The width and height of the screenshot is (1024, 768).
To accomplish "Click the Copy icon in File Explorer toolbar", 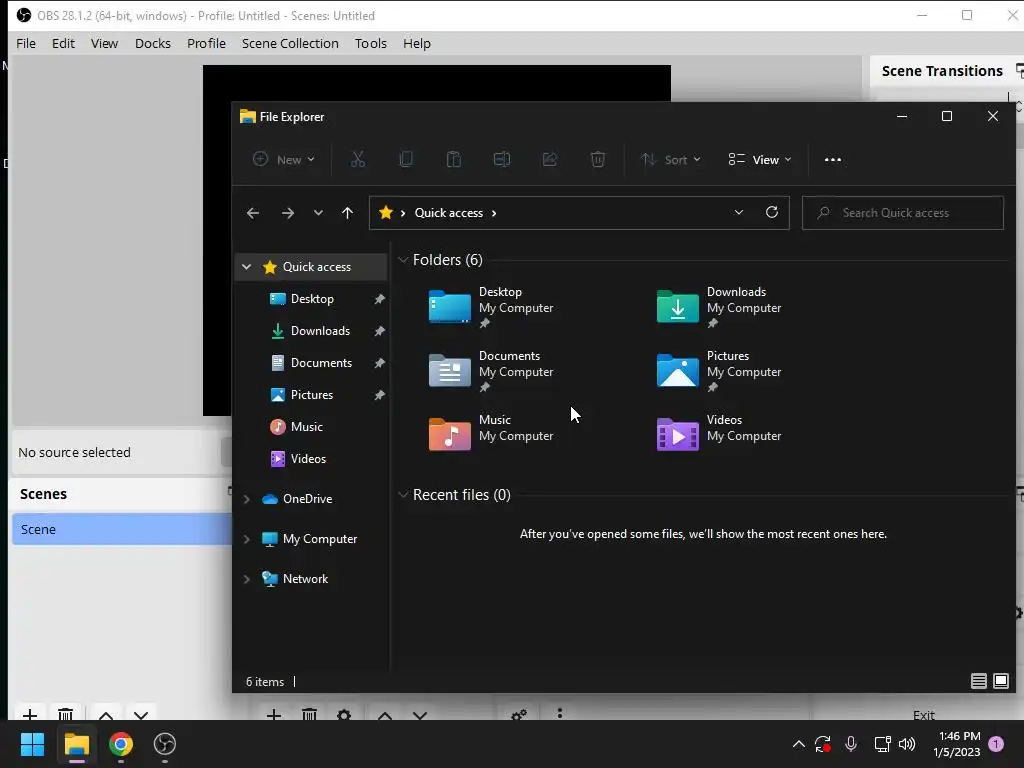I will (x=406, y=159).
